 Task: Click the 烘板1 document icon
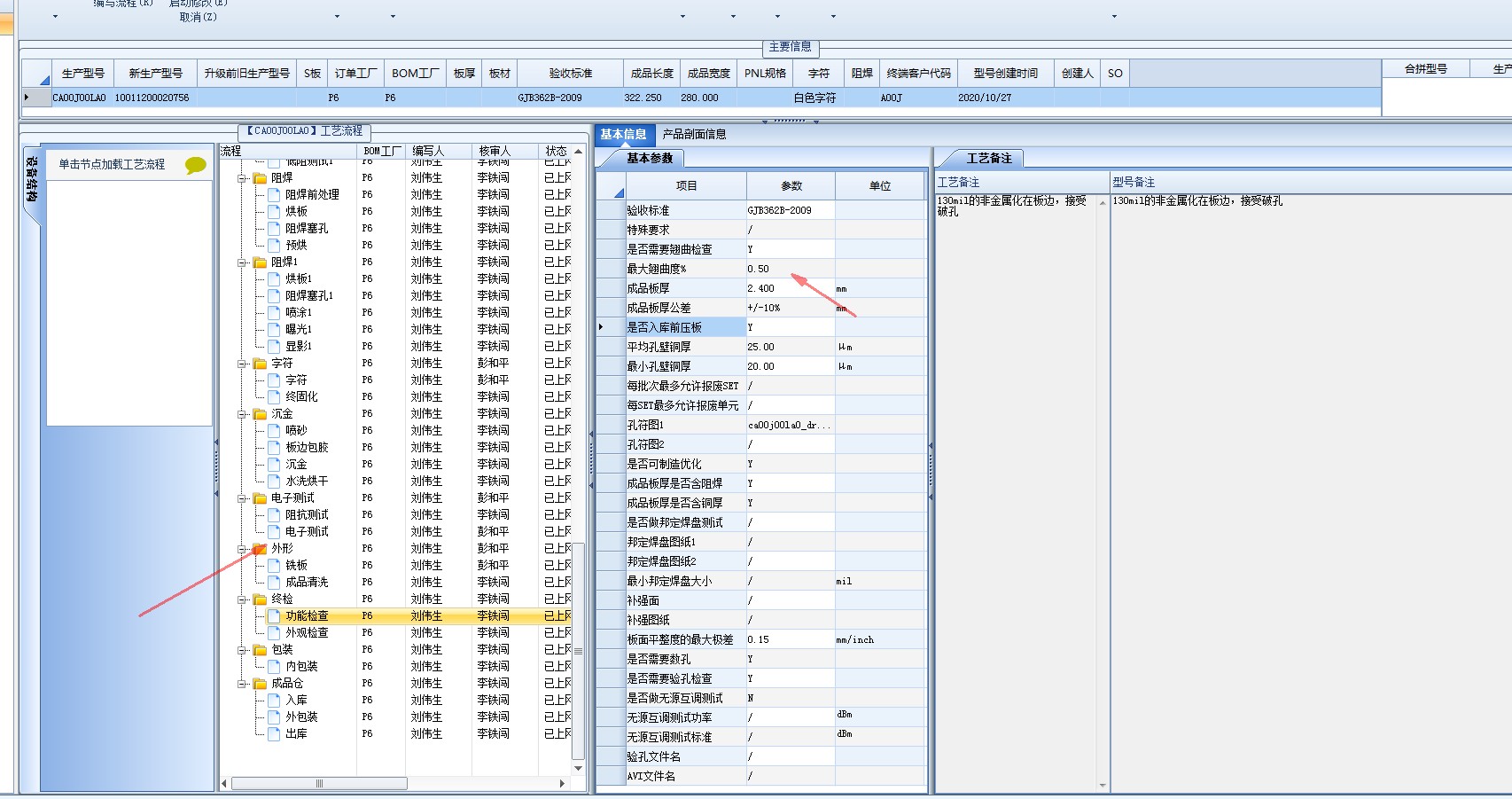point(275,279)
